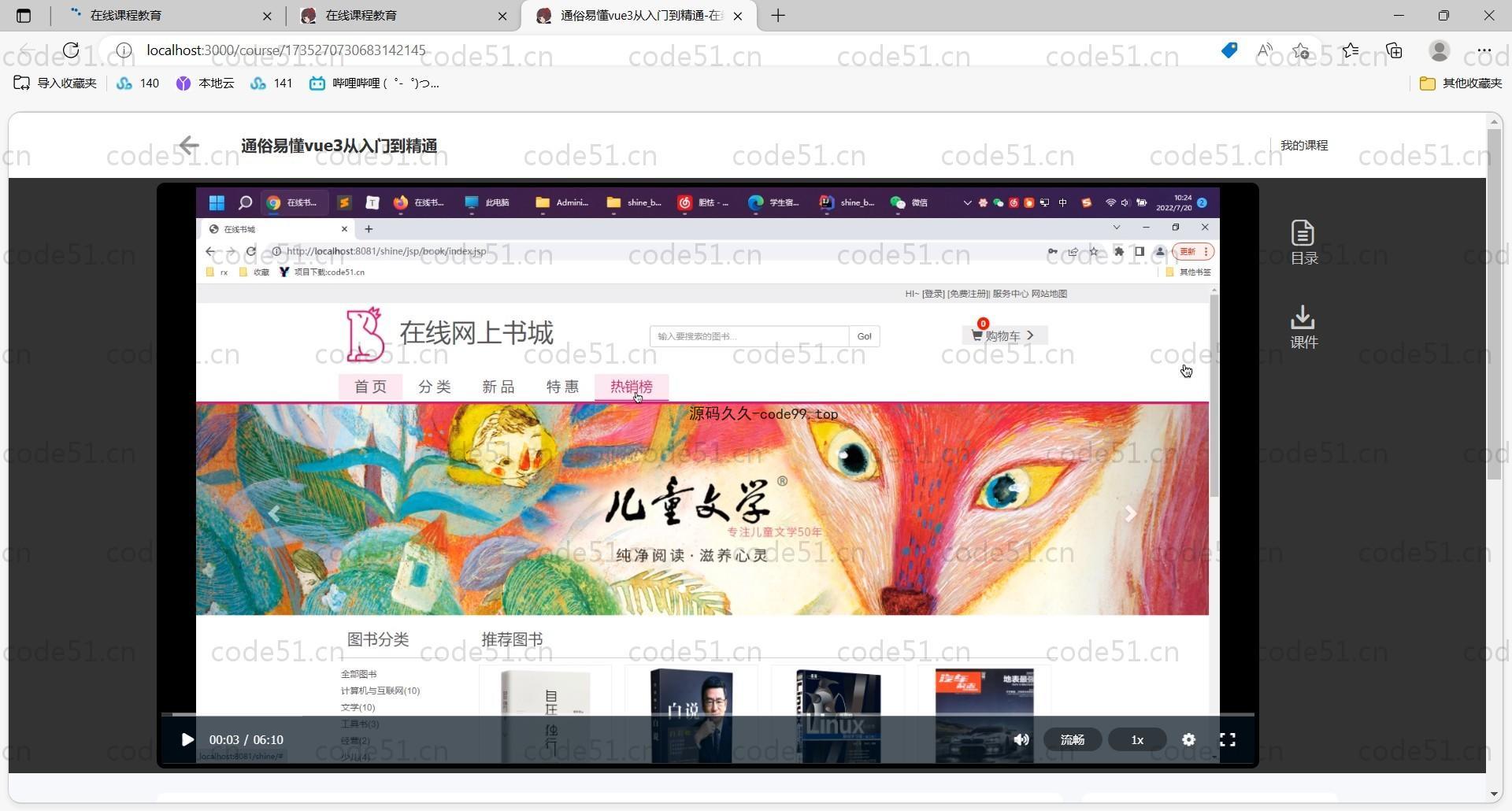Open the tab actions menu icon
Image resolution: width=1512 pixels, height=811 pixels.
[24, 16]
